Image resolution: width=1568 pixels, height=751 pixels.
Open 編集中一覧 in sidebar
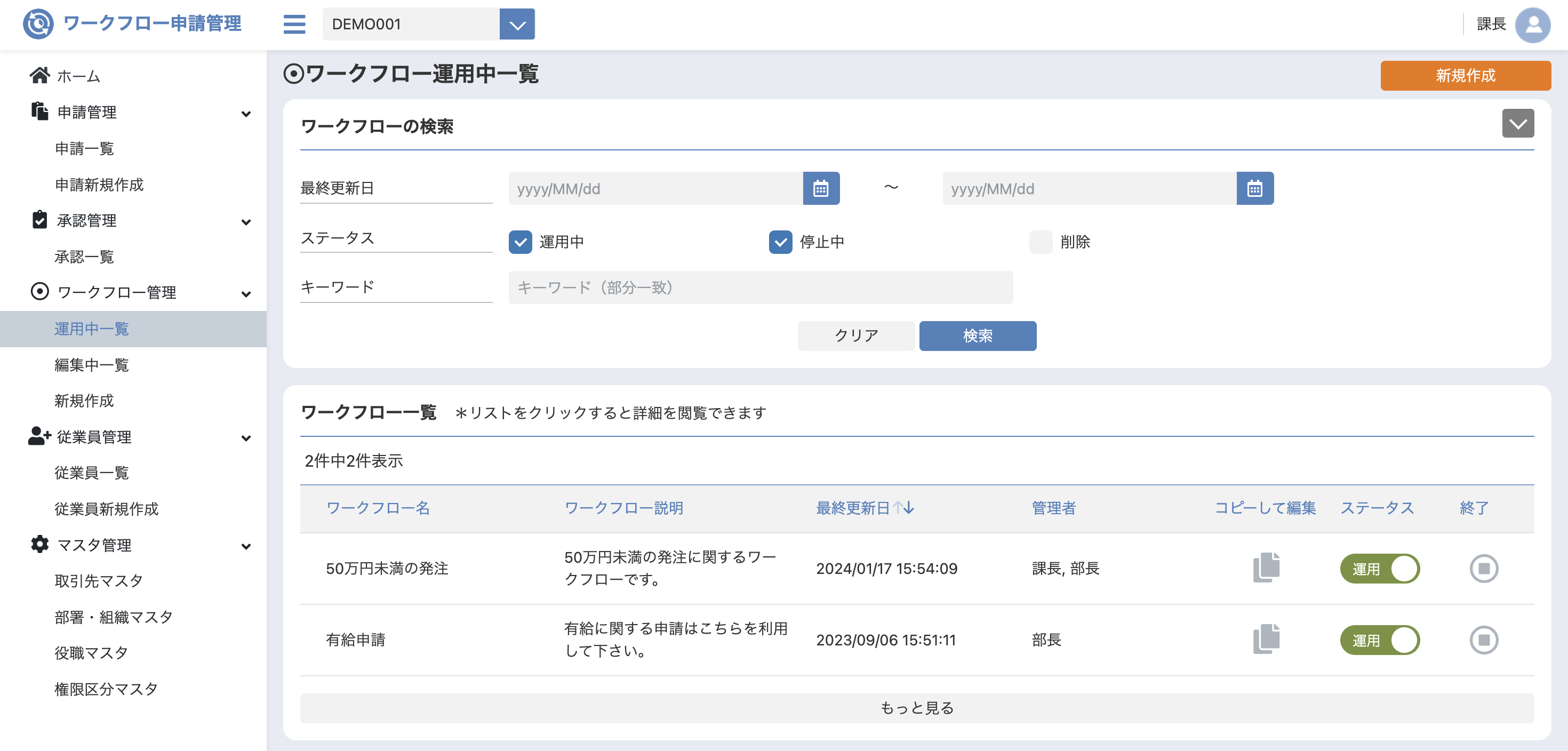[x=92, y=364]
